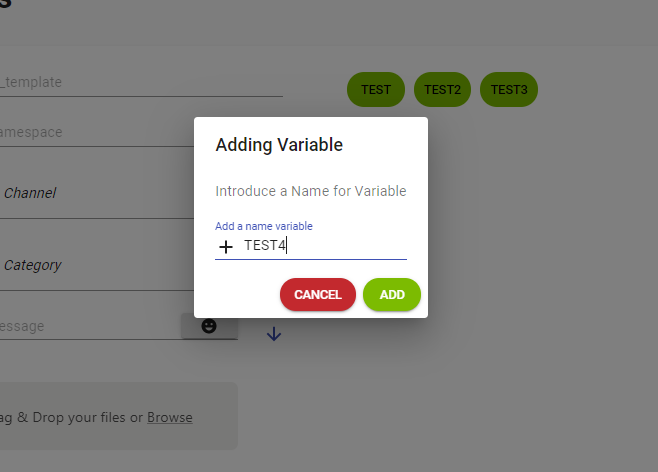Confirm with the green ADD button

coord(392,295)
